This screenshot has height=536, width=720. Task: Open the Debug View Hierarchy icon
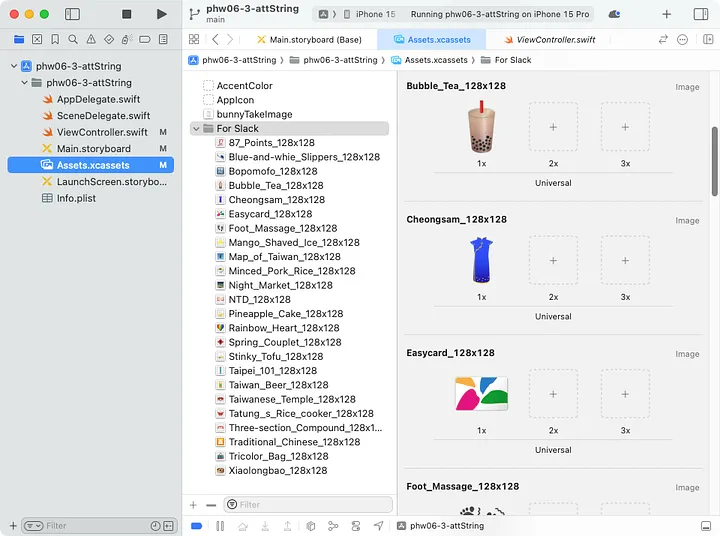[310, 526]
